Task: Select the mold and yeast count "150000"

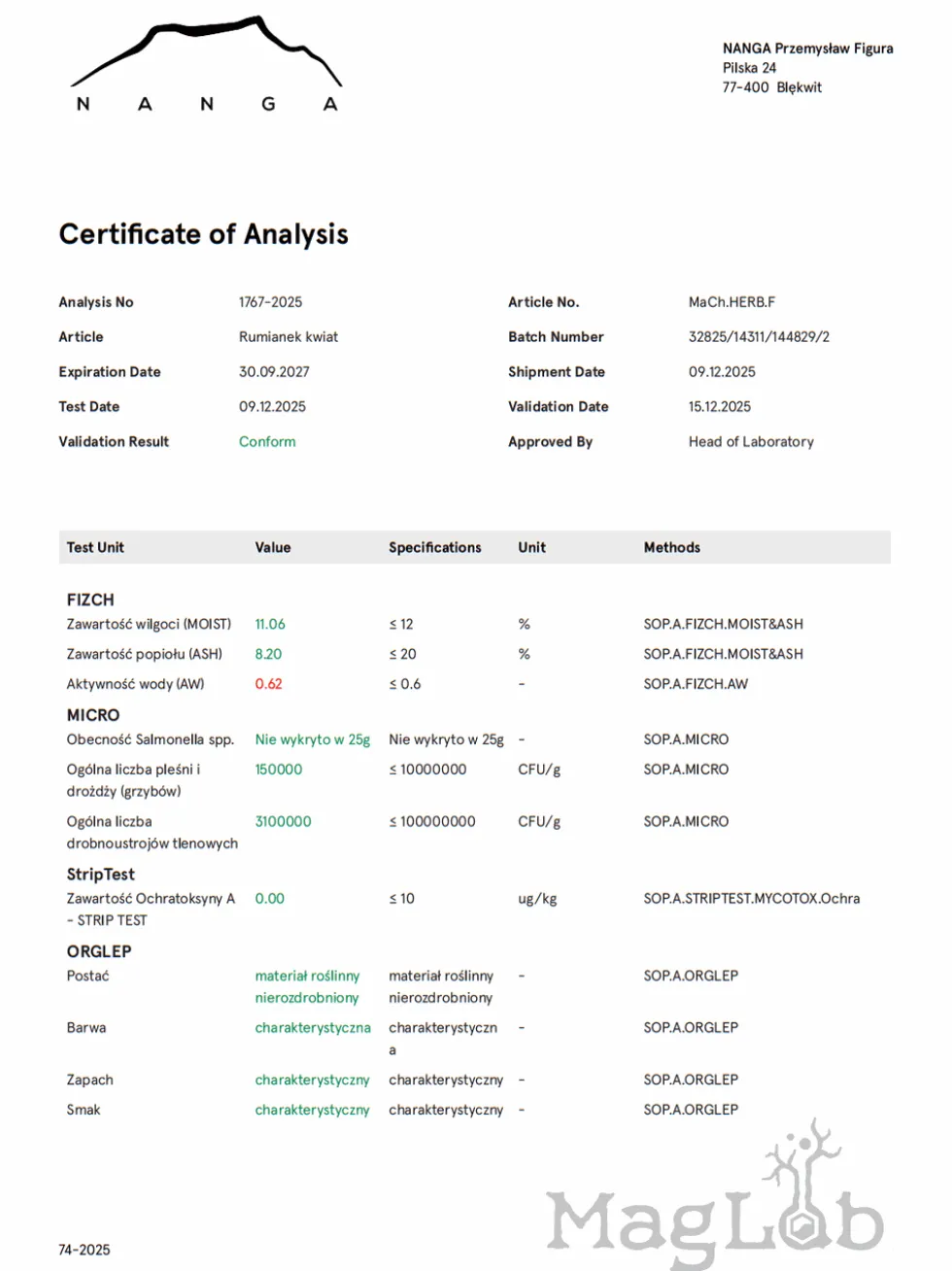Action: point(279,770)
